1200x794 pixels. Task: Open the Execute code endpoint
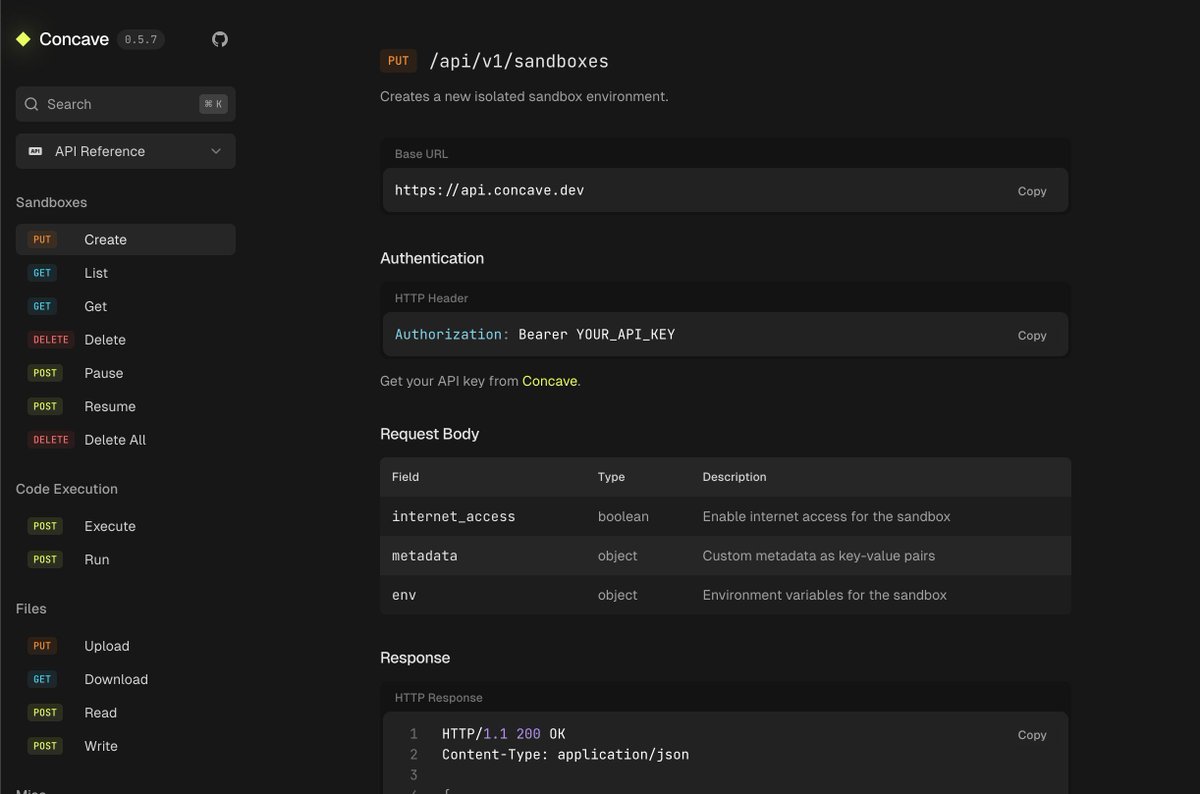pyautogui.click(x=126, y=526)
